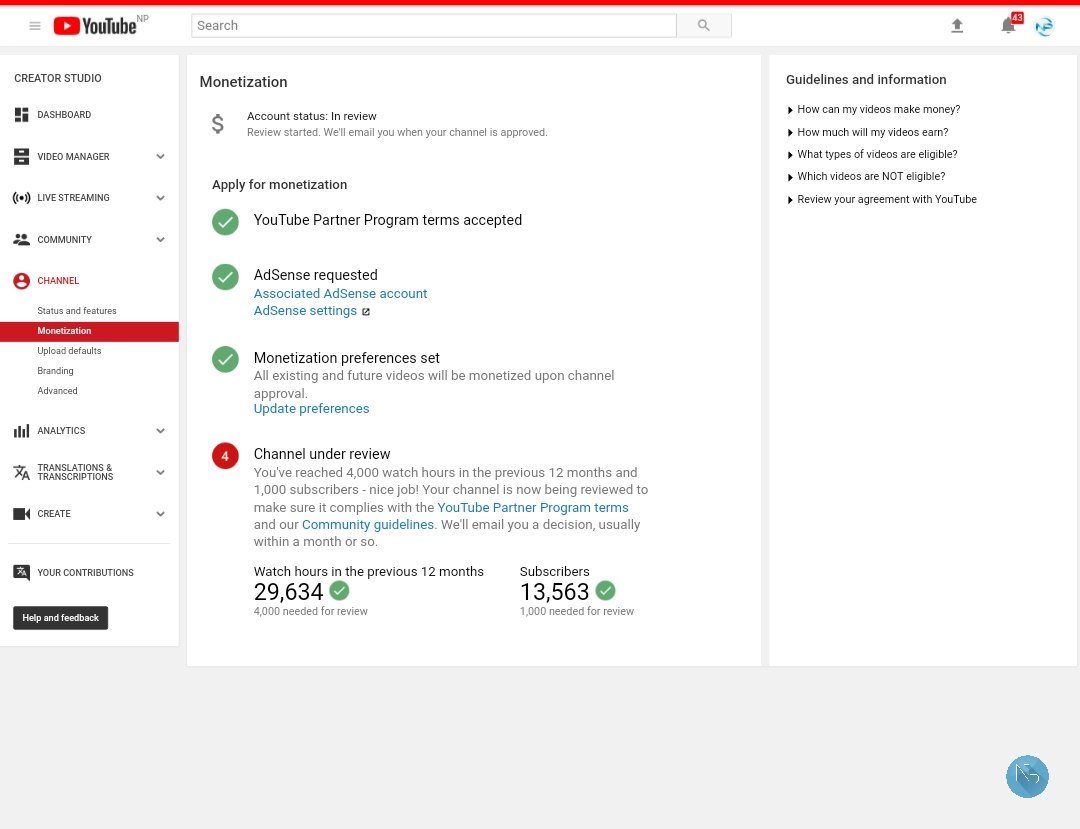This screenshot has height=829, width=1080.
Task: Open the Dashboard section
Action: [64, 114]
